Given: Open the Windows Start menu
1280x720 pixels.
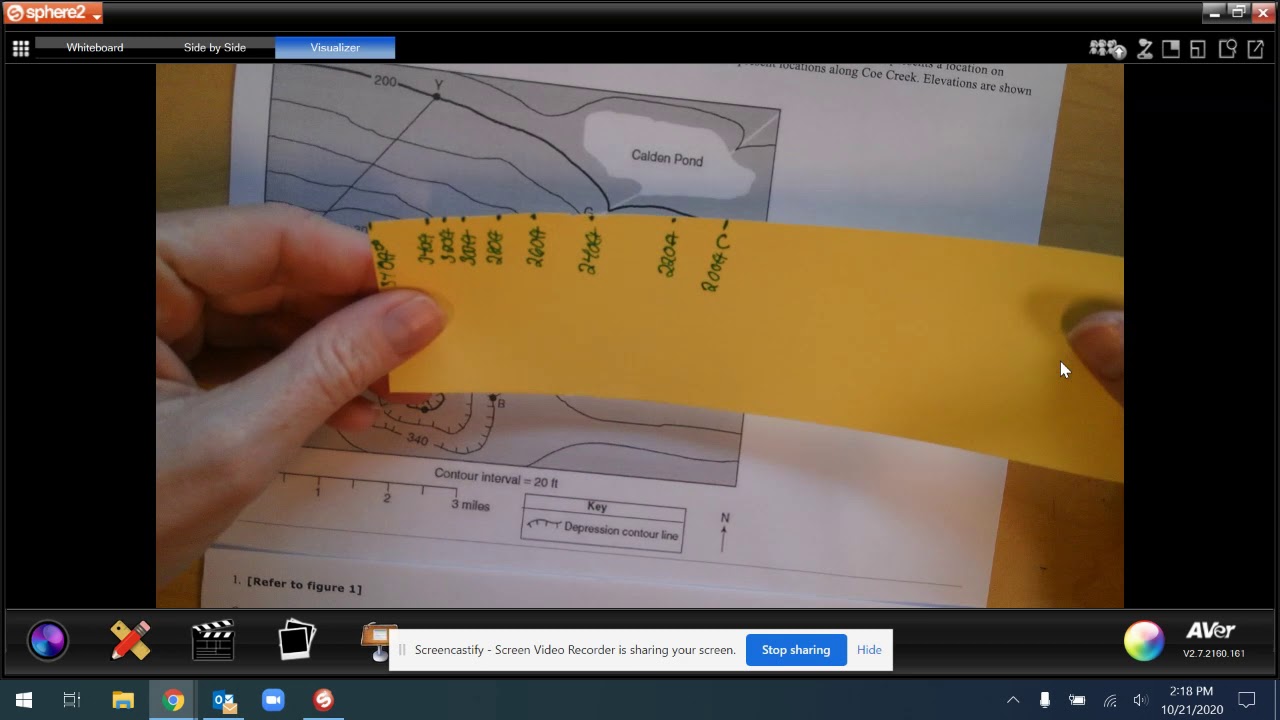Looking at the screenshot, I should [x=24, y=700].
